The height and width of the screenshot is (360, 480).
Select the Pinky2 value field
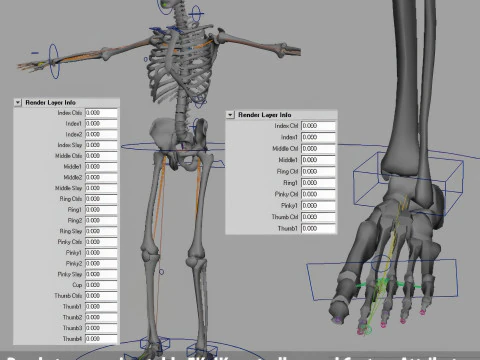[101, 263]
